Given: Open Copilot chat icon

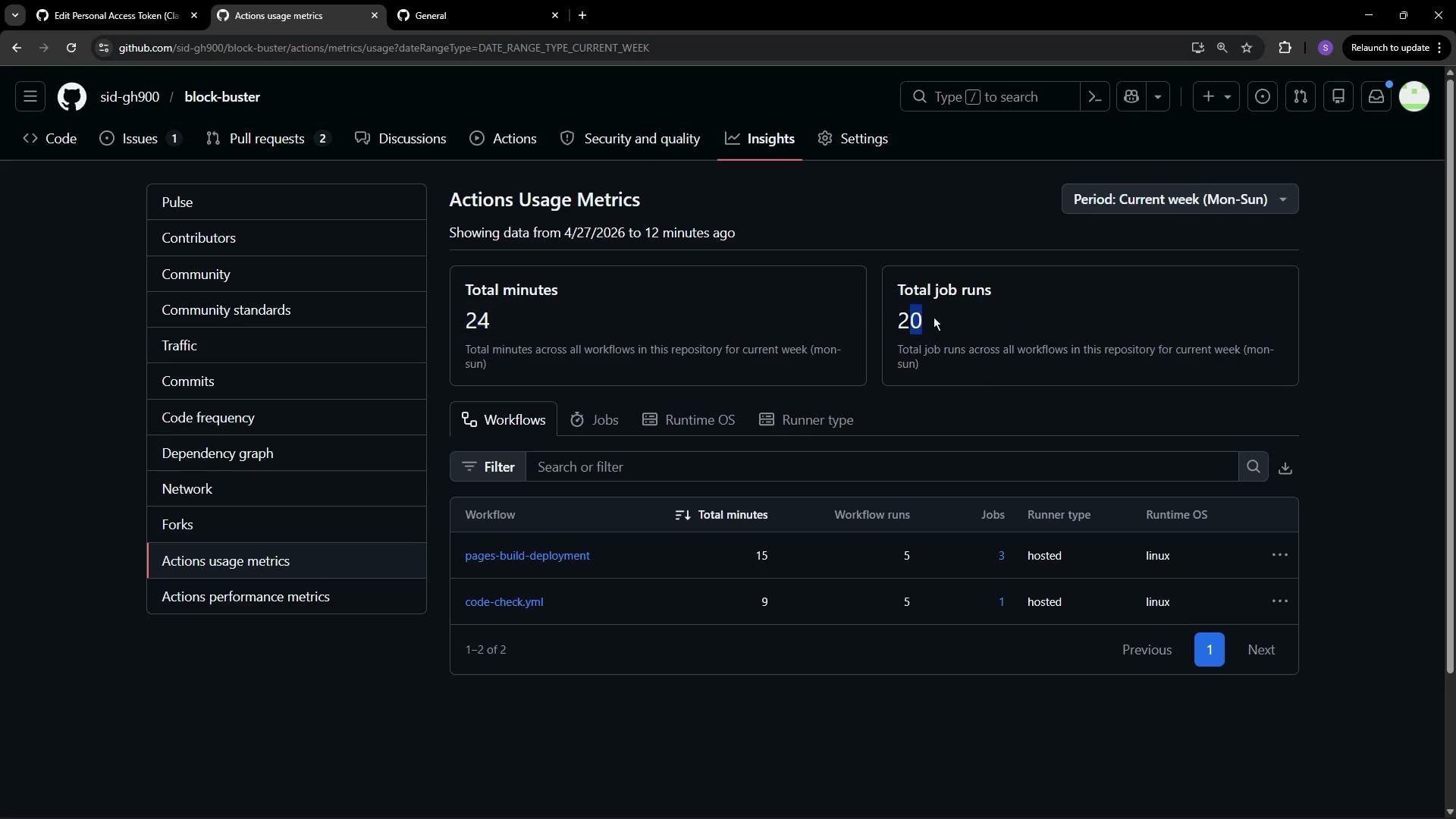Looking at the screenshot, I should pos(1131,97).
